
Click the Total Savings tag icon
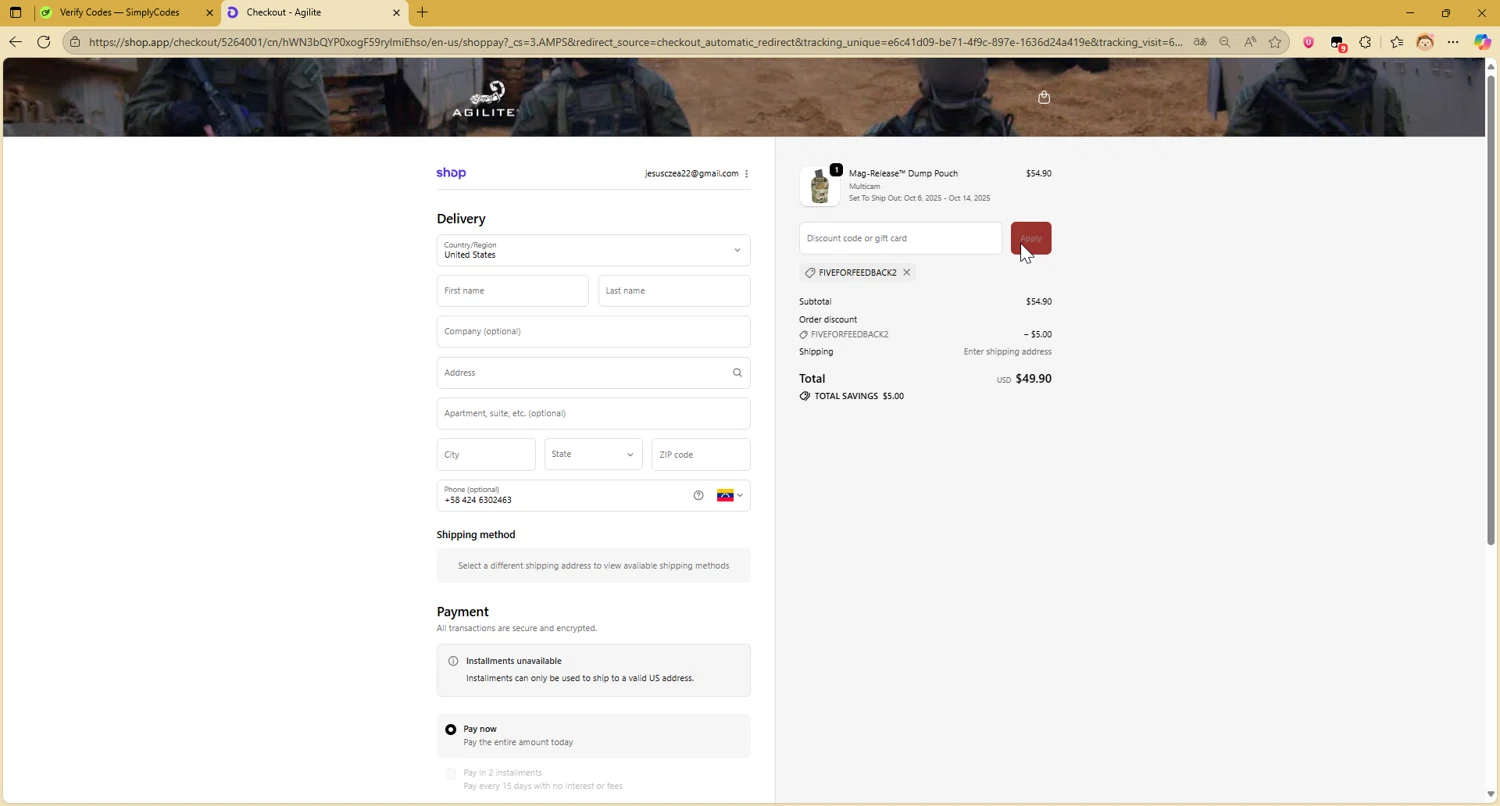coord(805,396)
